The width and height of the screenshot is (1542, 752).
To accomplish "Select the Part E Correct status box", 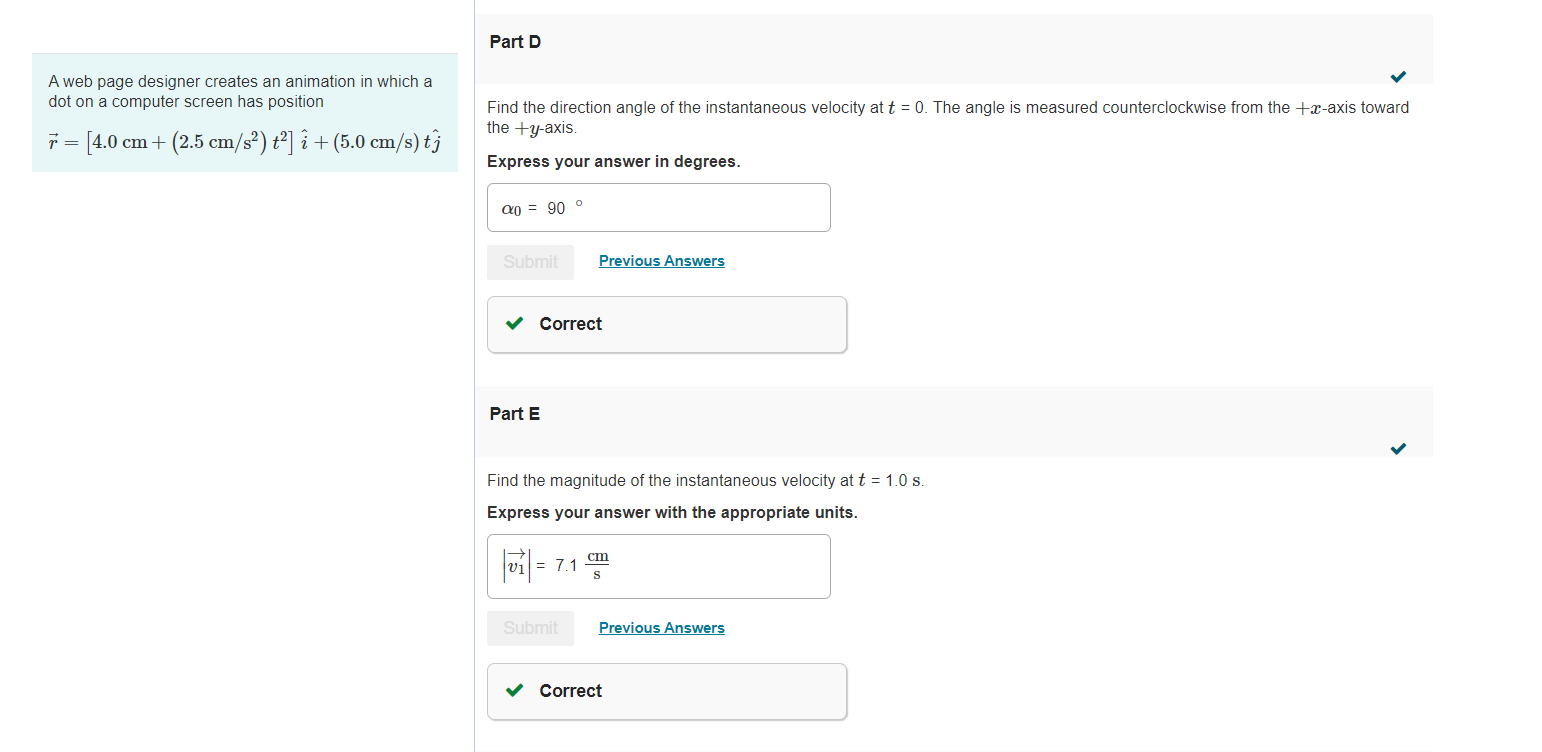I will pos(666,691).
